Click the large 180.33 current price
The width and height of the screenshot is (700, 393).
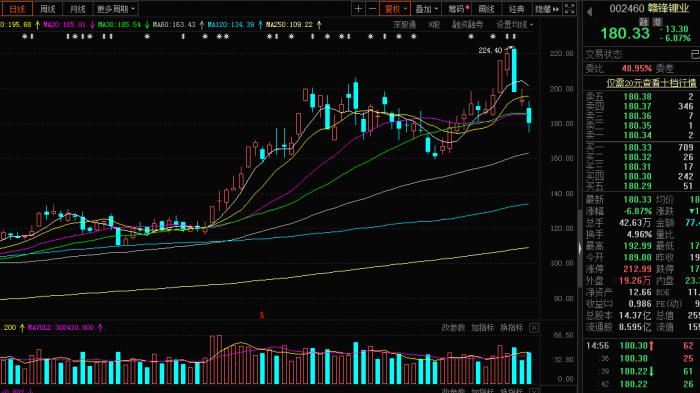click(625, 33)
